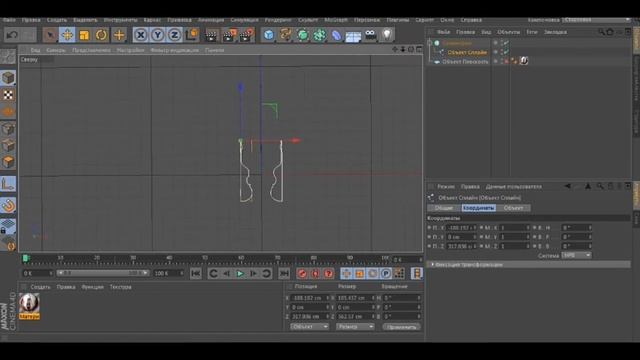
Task: Activate the Move tool icon
Action: tap(67, 35)
